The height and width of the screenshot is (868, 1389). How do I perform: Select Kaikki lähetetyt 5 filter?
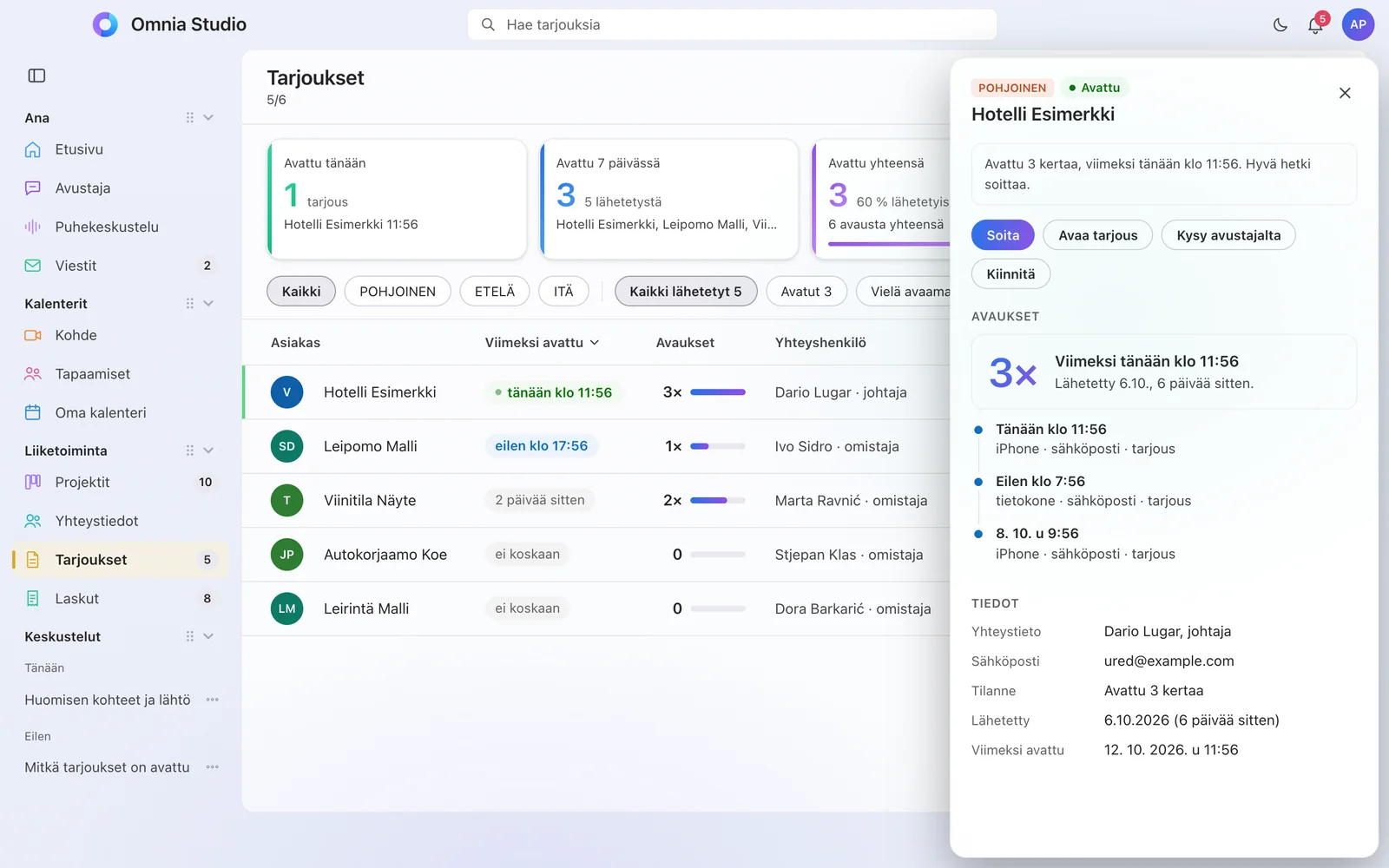(x=686, y=292)
